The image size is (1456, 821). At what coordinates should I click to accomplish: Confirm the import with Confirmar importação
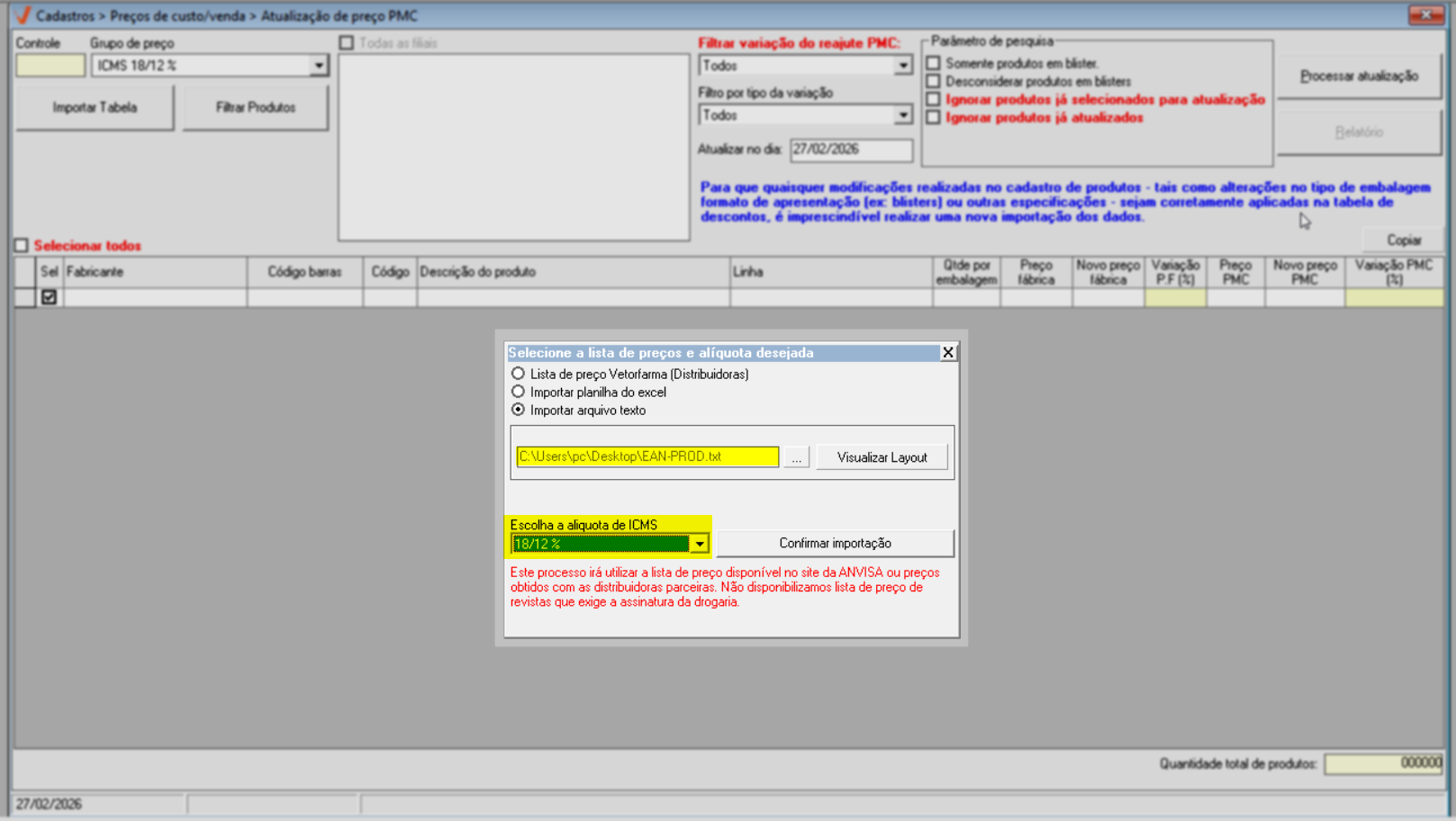tap(835, 544)
